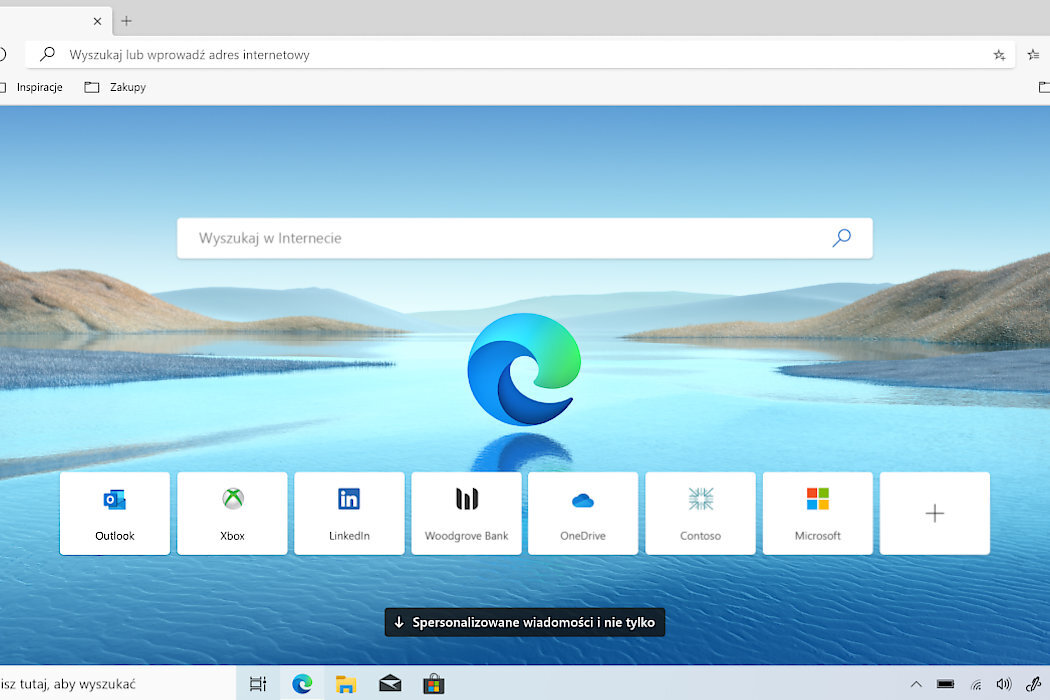Open the LinkedIn quick link tile
Screen dimensions: 1050x700
click(x=349, y=513)
